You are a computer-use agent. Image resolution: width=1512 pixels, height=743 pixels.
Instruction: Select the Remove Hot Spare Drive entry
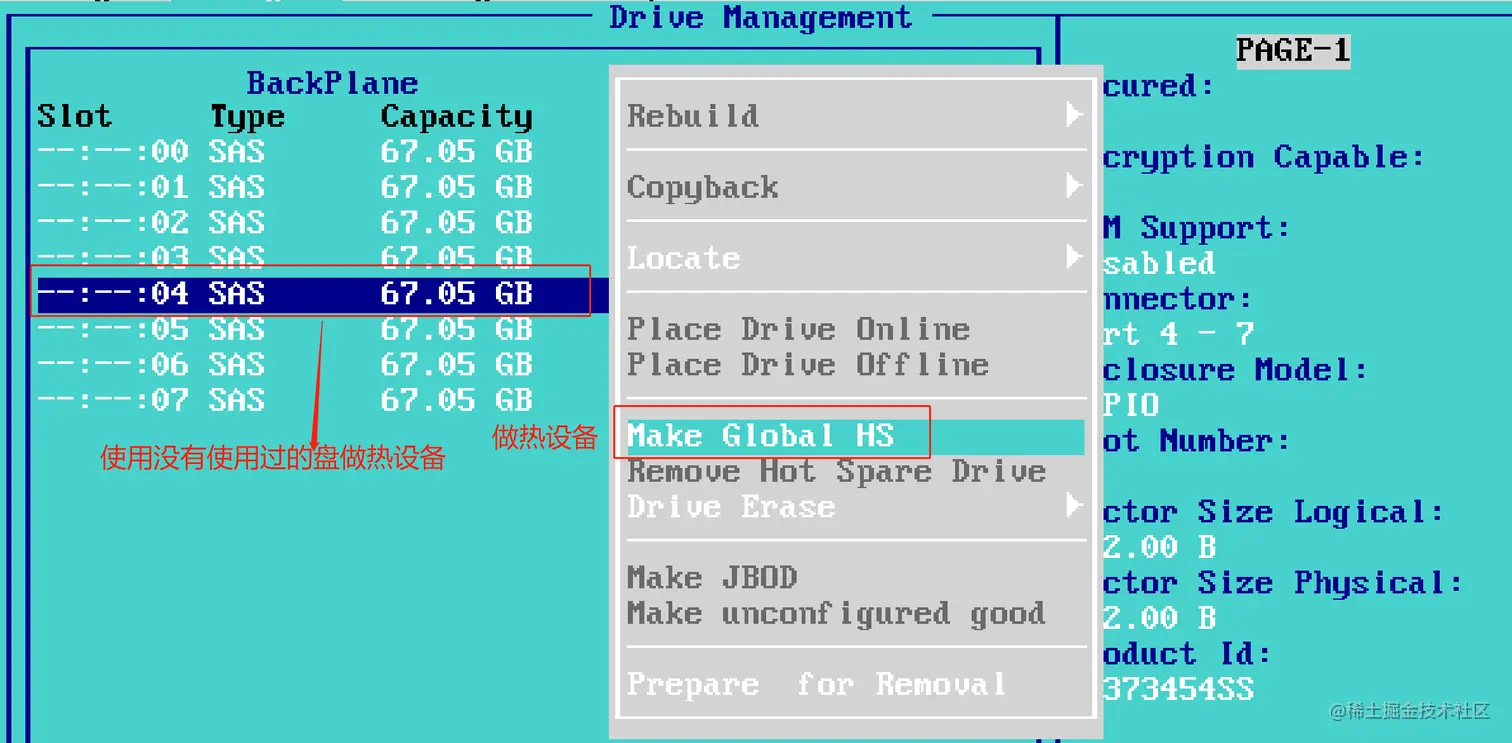point(836,471)
